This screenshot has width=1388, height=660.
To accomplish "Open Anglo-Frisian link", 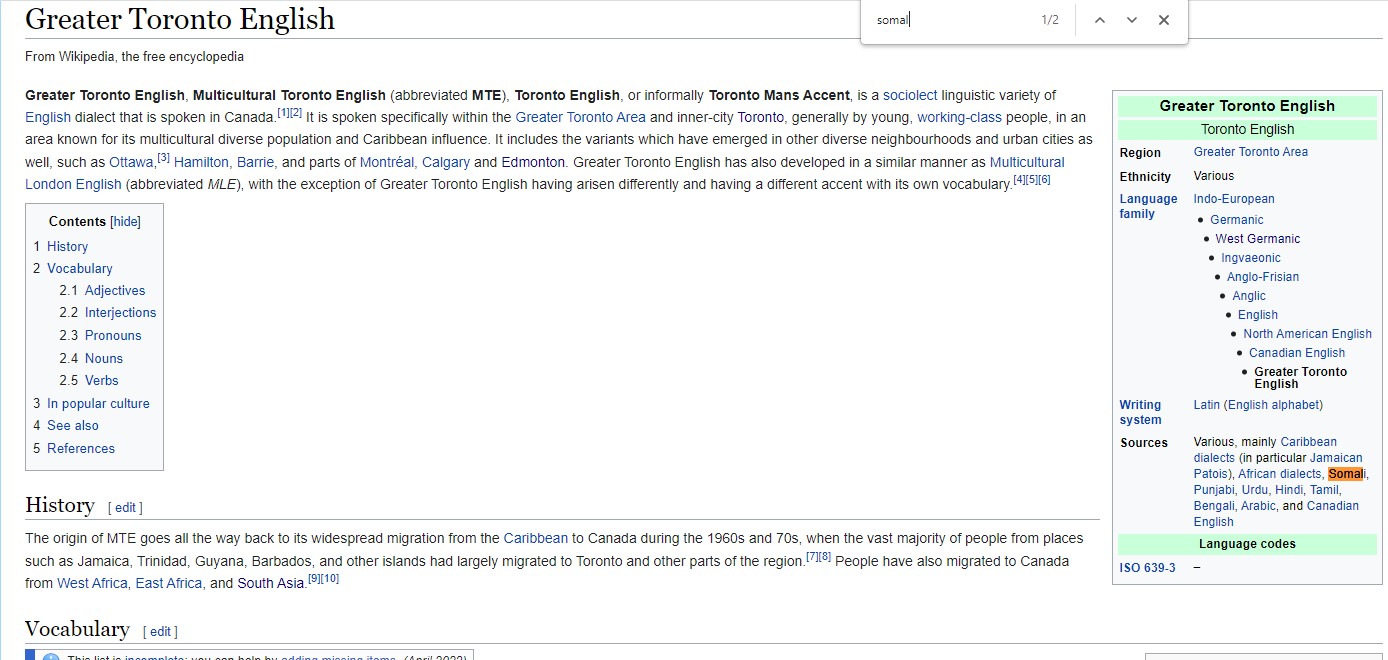I will point(1263,277).
